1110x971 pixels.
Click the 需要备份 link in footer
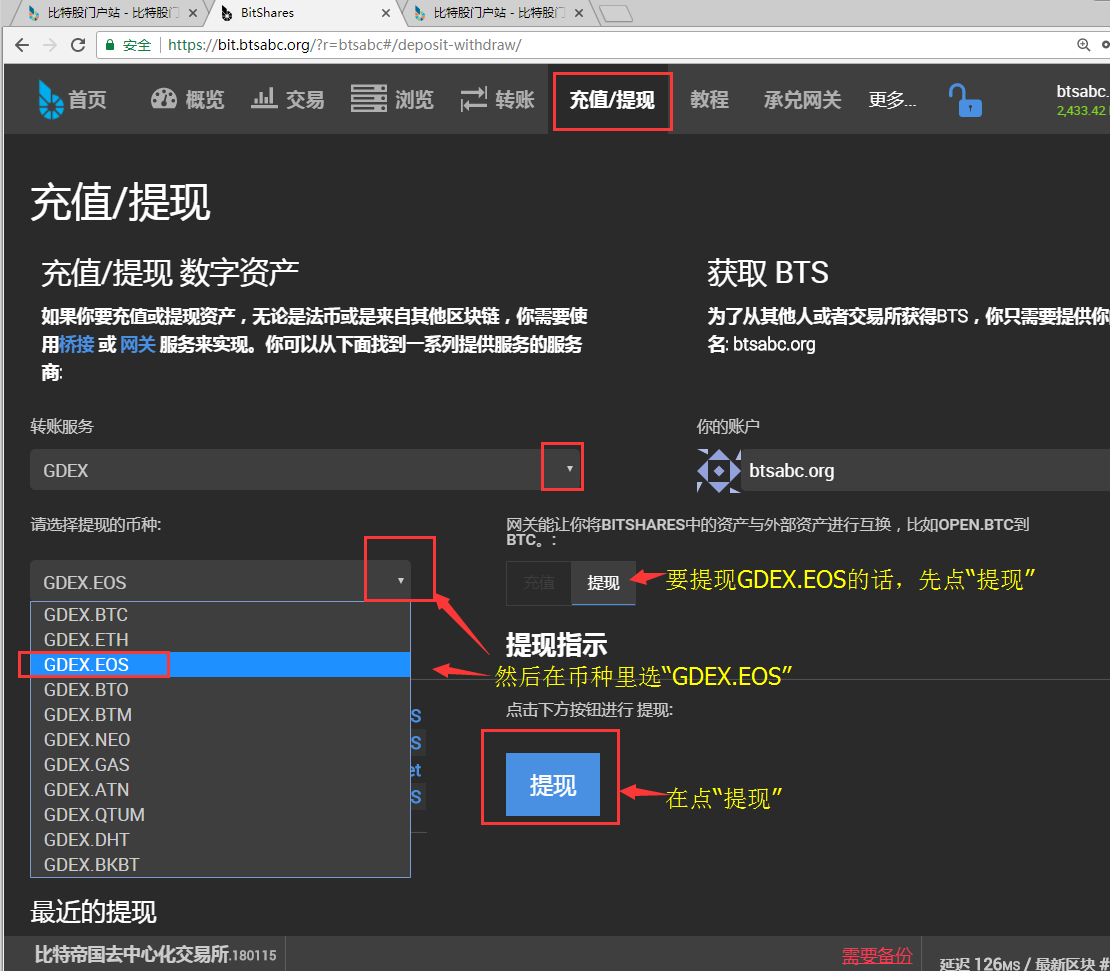877,955
